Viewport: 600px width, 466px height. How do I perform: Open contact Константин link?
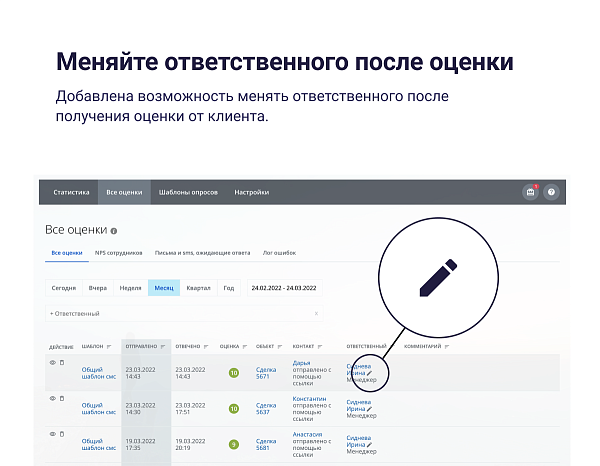[310, 399]
